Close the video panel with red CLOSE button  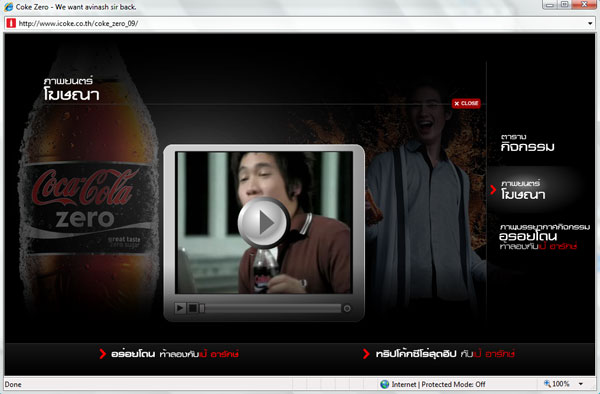pos(466,103)
